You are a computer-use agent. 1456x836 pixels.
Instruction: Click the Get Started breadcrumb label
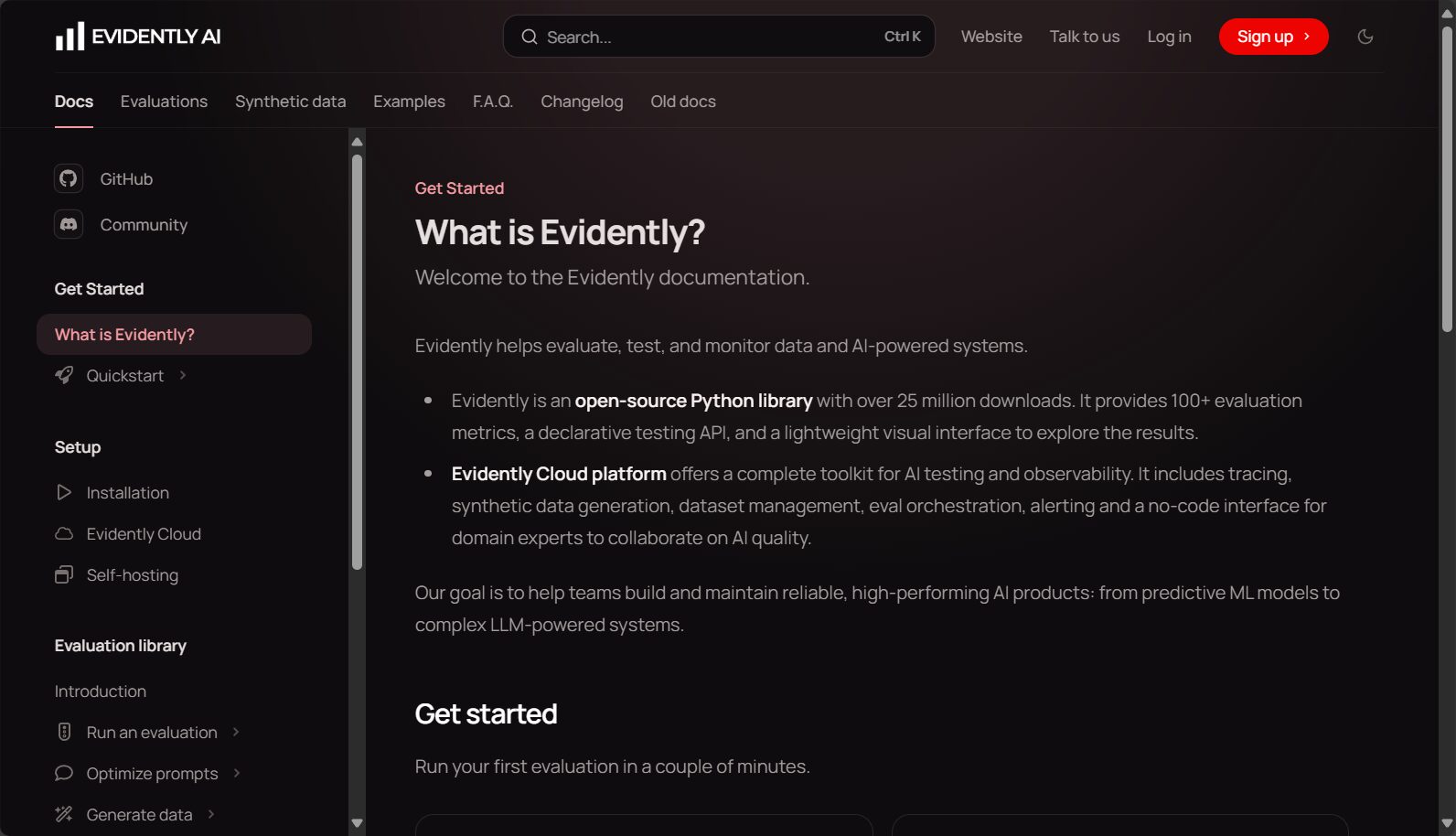tap(459, 188)
